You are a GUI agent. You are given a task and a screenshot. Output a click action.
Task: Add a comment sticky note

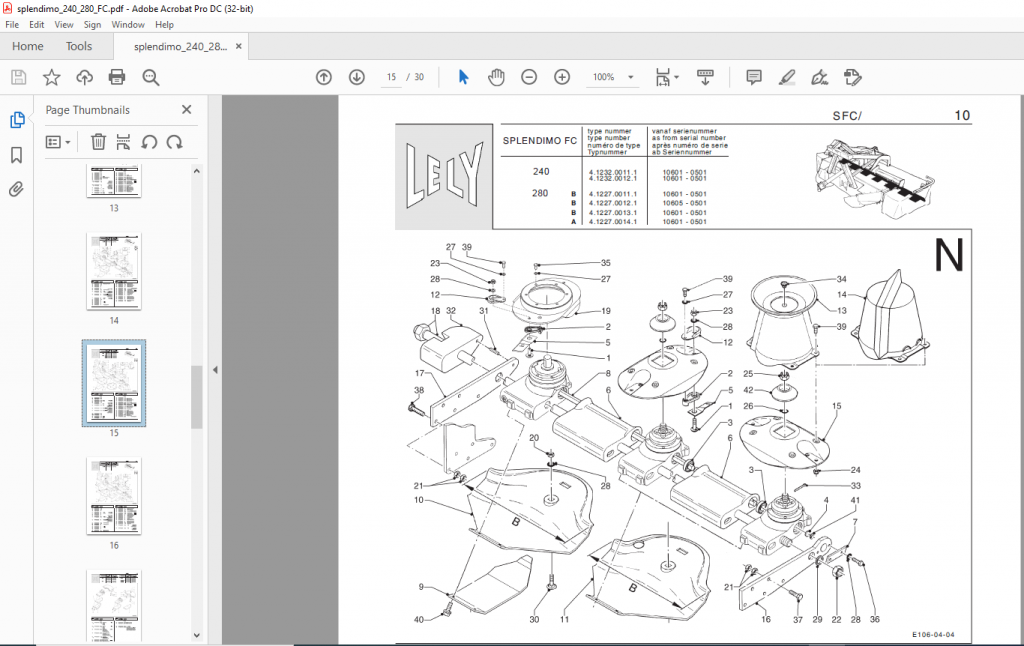pyautogui.click(x=754, y=77)
